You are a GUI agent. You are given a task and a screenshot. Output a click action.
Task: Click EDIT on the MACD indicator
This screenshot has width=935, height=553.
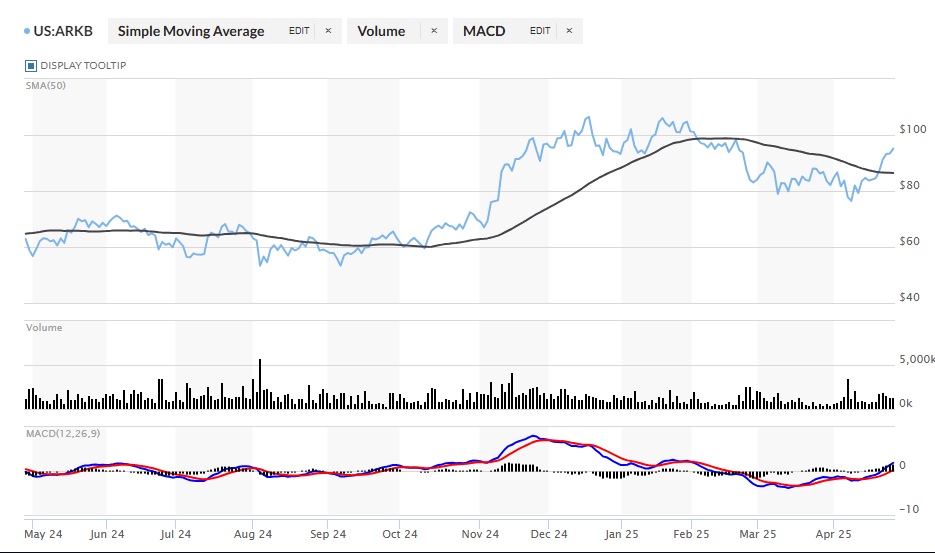click(x=540, y=31)
